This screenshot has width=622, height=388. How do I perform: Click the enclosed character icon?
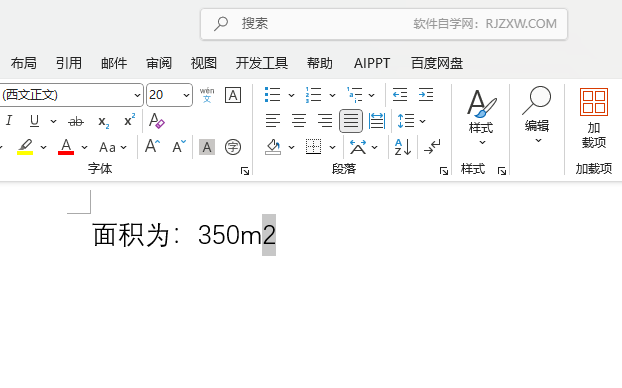tap(233, 147)
